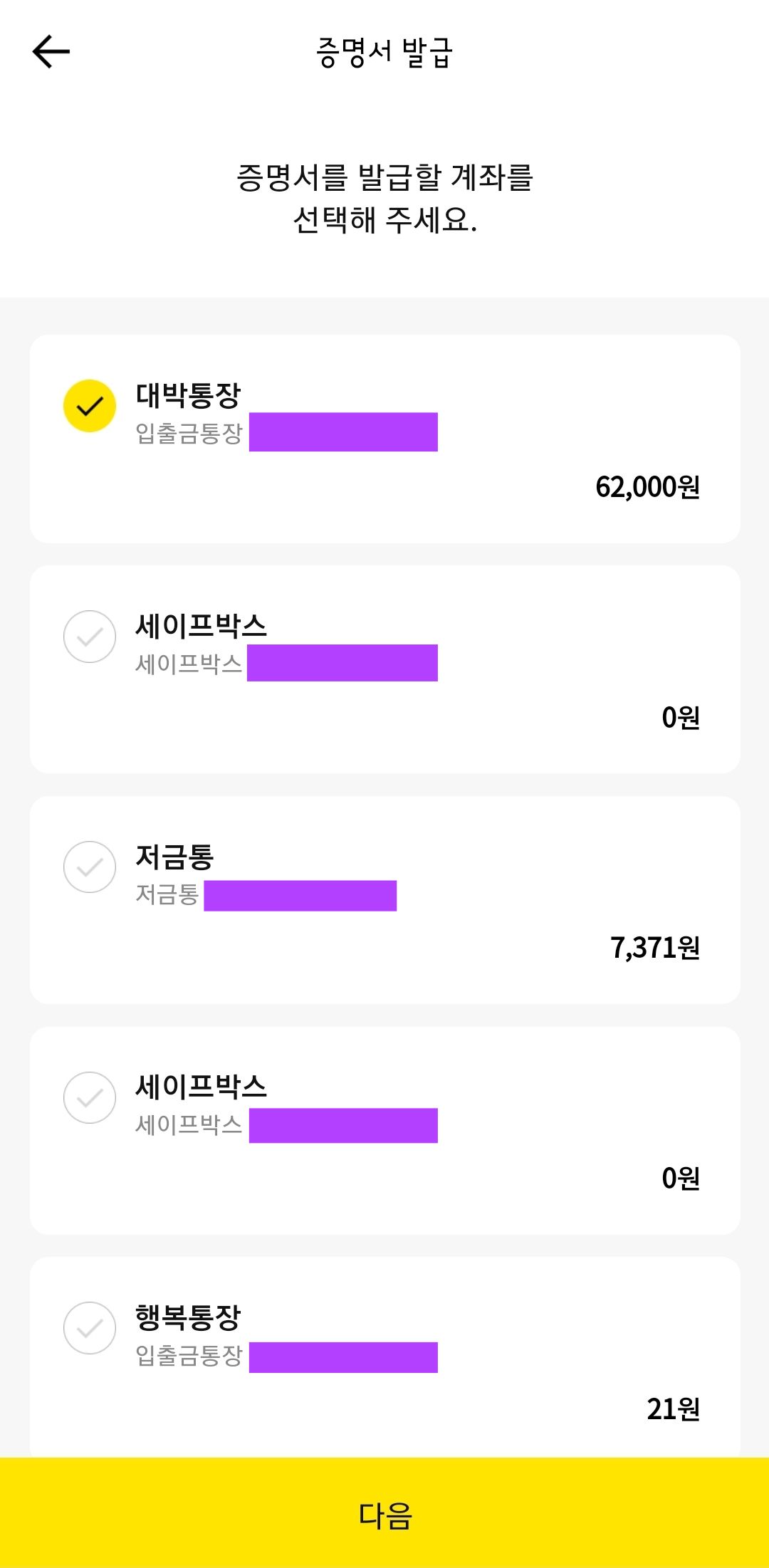Tap the 다음 button
Viewport: 769px width, 1568px height.
point(384,1512)
